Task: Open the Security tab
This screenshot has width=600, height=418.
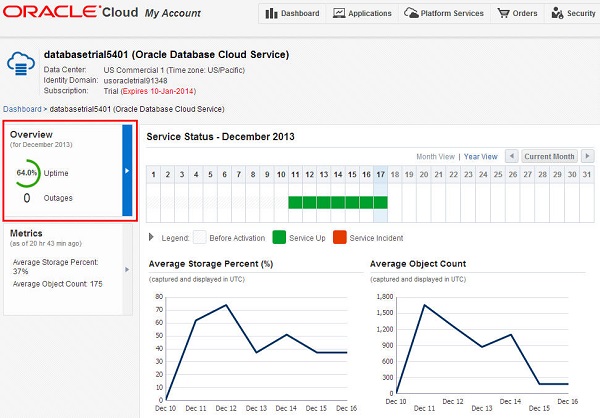Action: 573,13
